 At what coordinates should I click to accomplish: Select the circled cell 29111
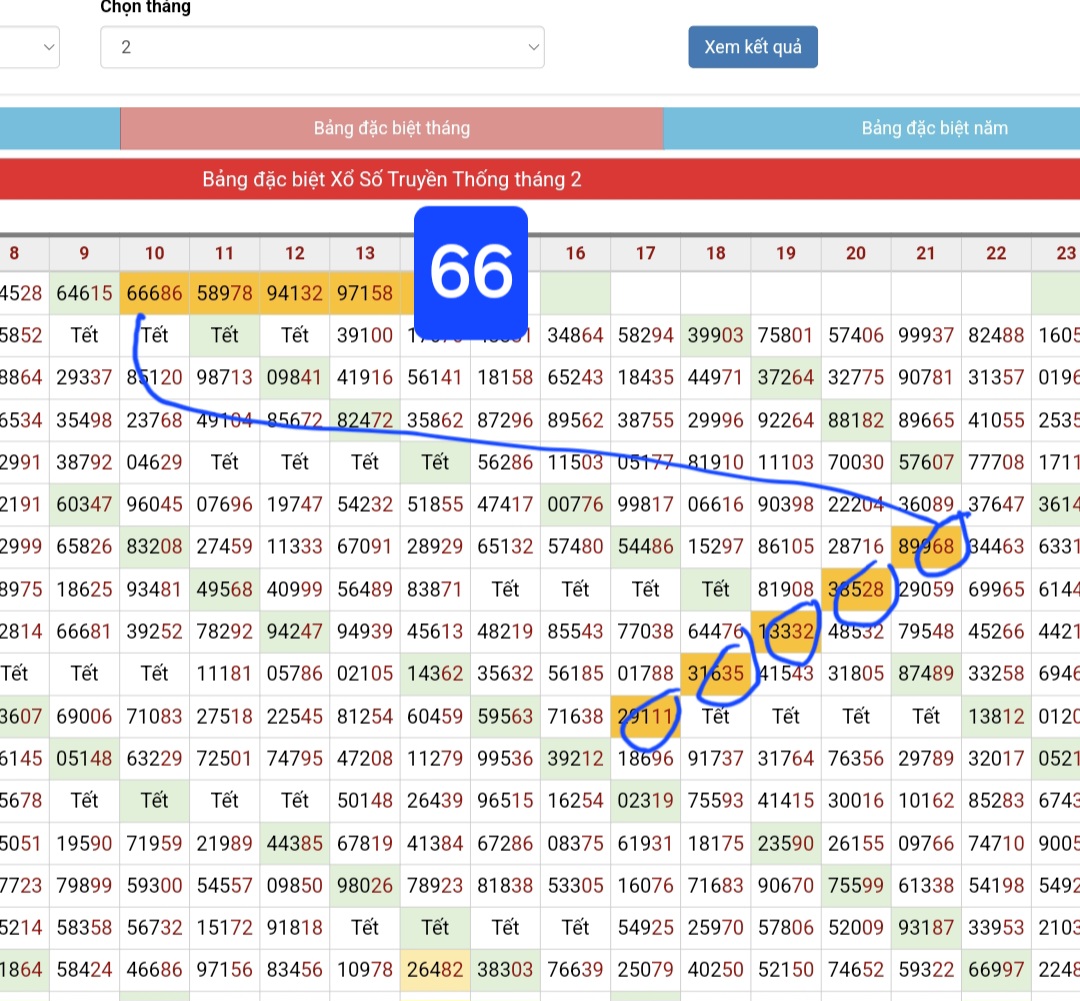tap(645, 716)
